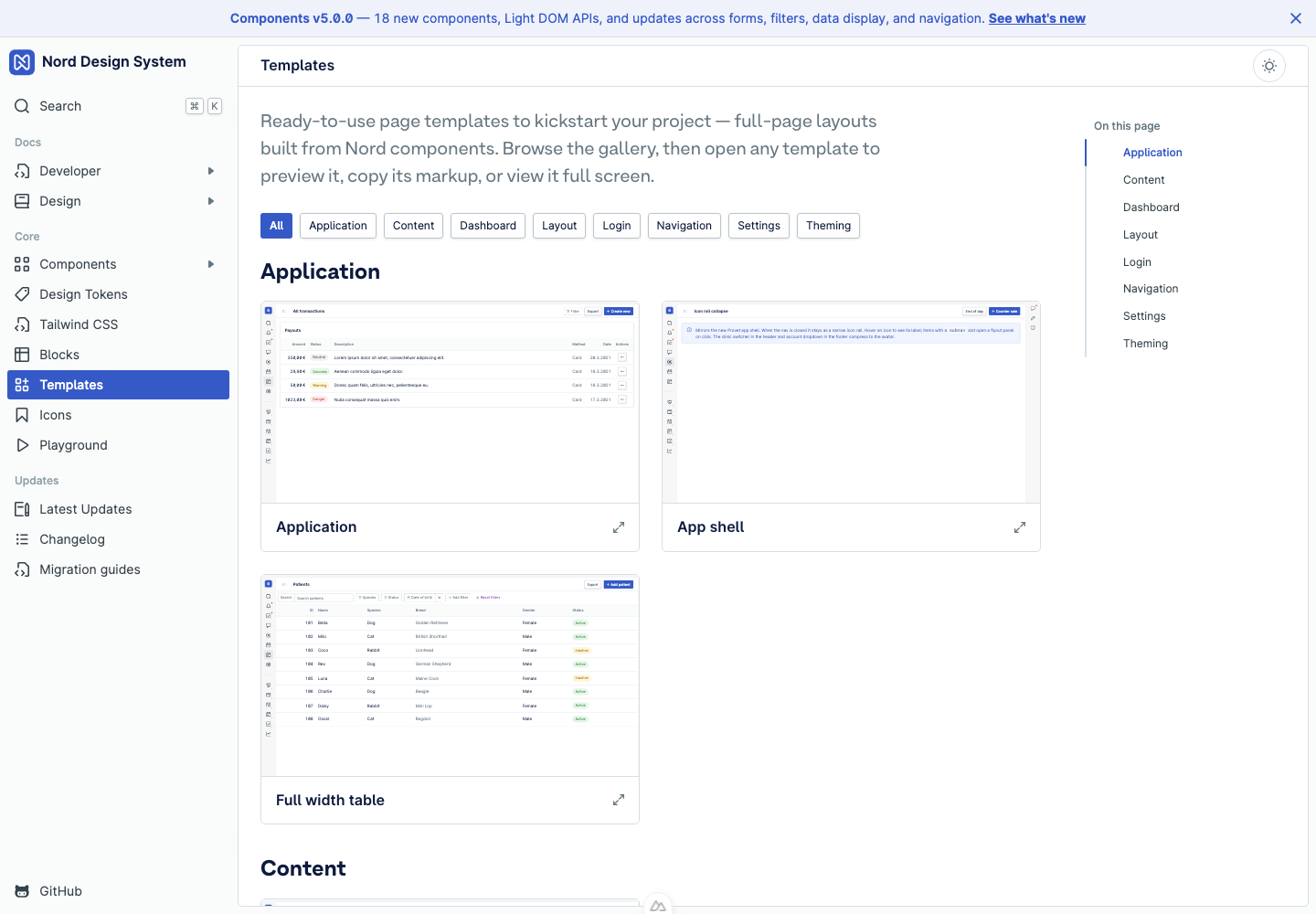This screenshot has height=914, width=1316.
Task: Jump to Dashboard in On this page
Action: click(1151, 207)
